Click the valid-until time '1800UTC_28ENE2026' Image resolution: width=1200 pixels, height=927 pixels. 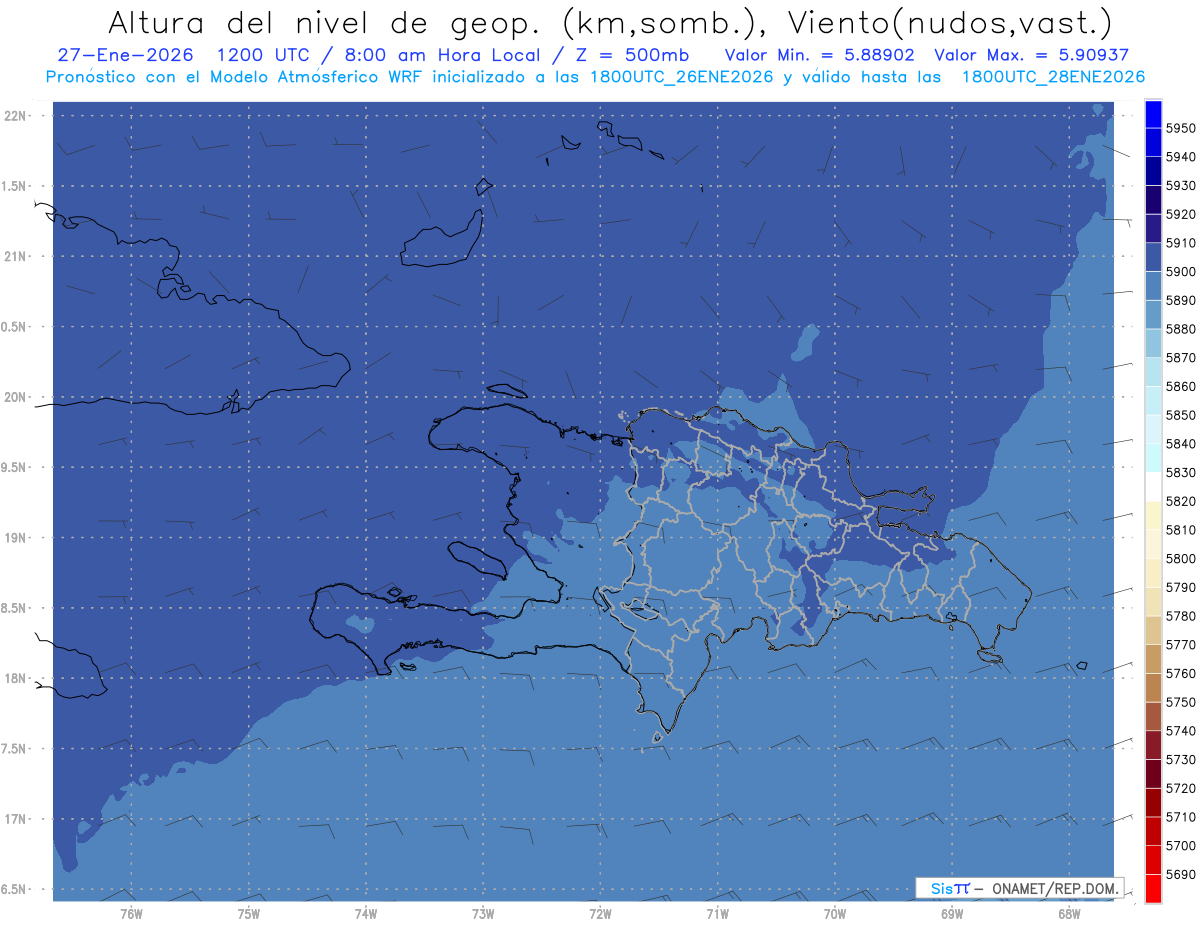click(1054, 77)
